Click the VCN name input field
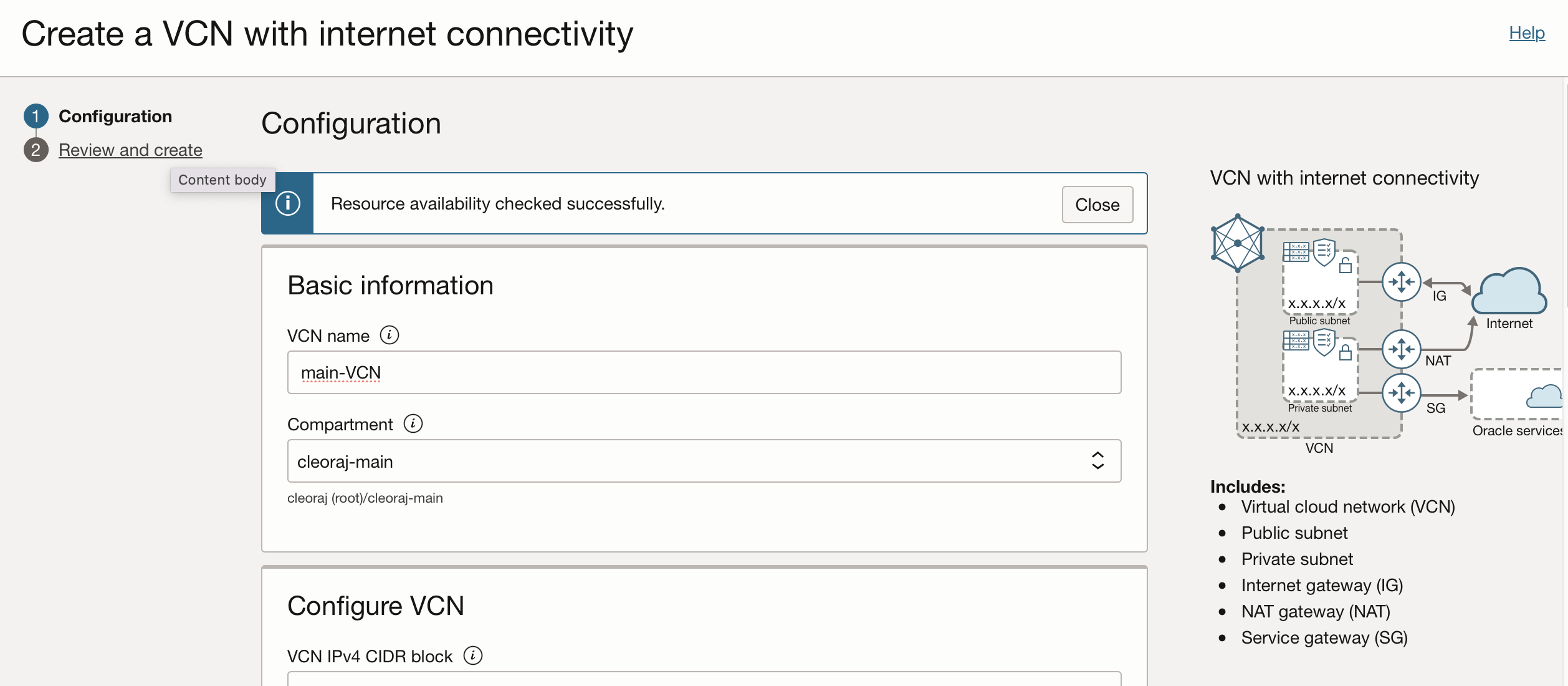1568x686 pixels. 704,372
